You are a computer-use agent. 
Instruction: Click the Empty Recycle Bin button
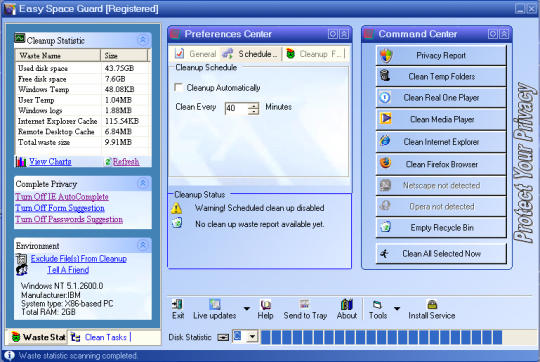pos(441,227)
